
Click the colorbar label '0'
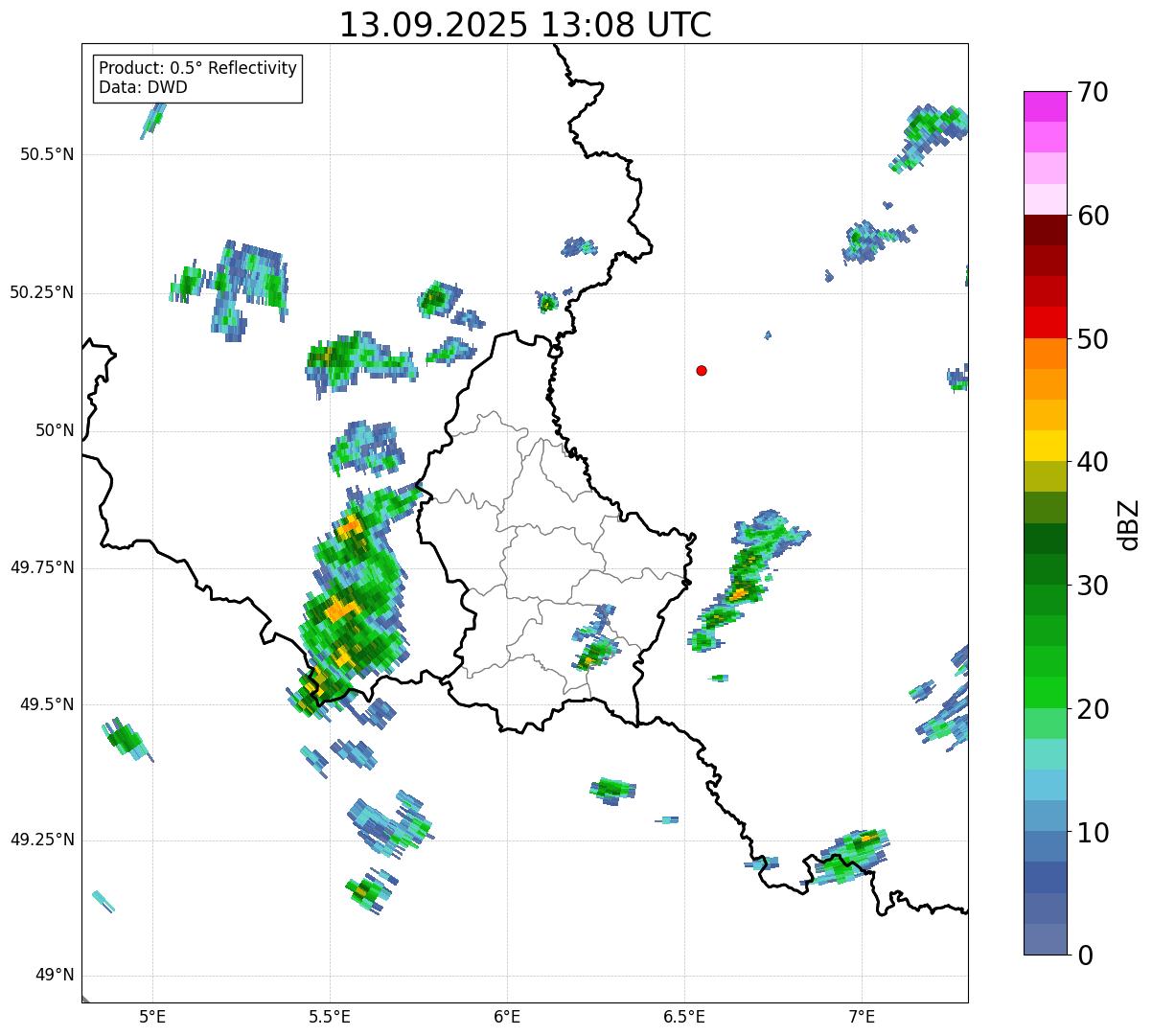tap(1085, 955)
